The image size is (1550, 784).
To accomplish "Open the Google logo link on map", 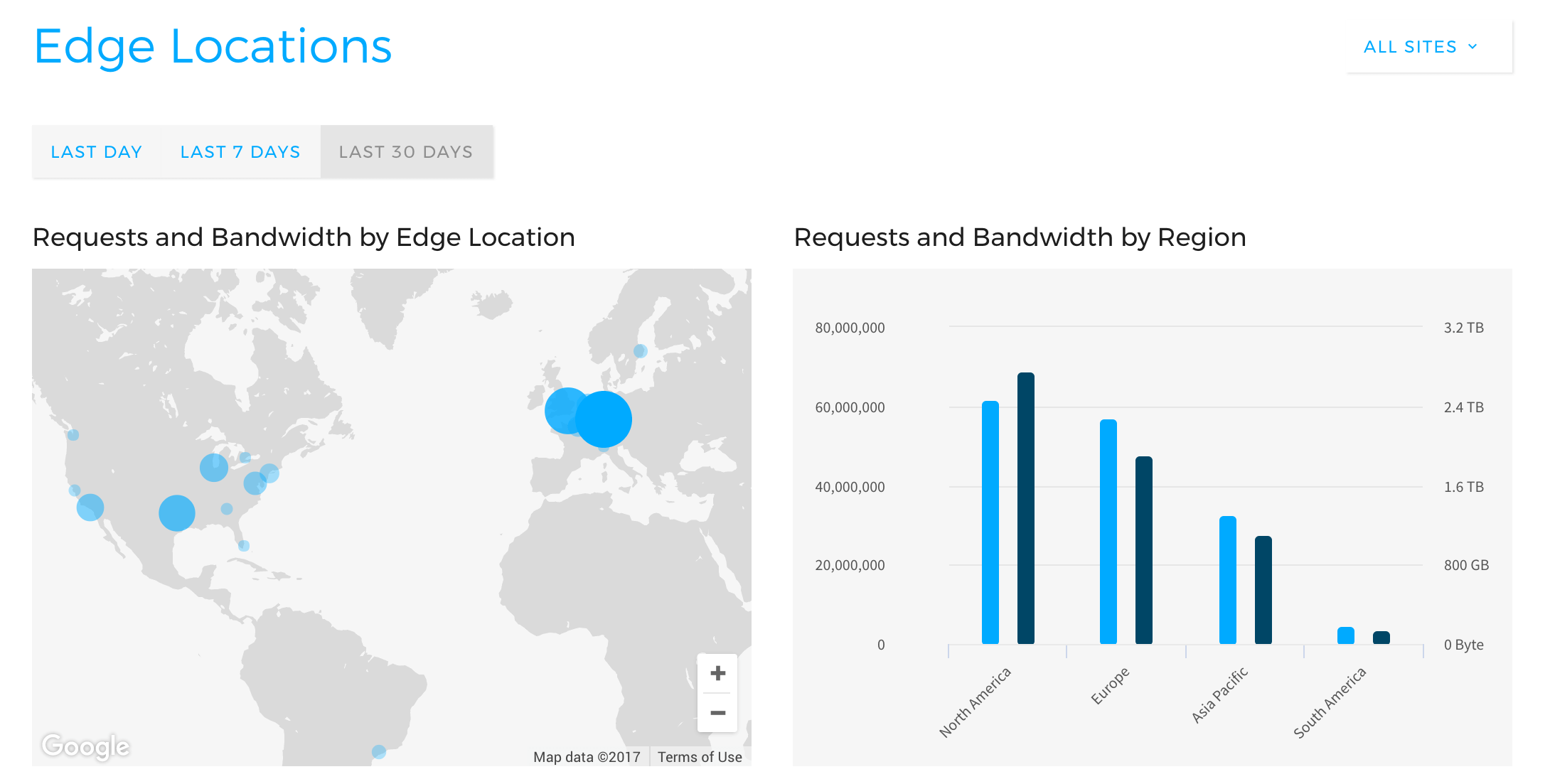I will [85, 746].
